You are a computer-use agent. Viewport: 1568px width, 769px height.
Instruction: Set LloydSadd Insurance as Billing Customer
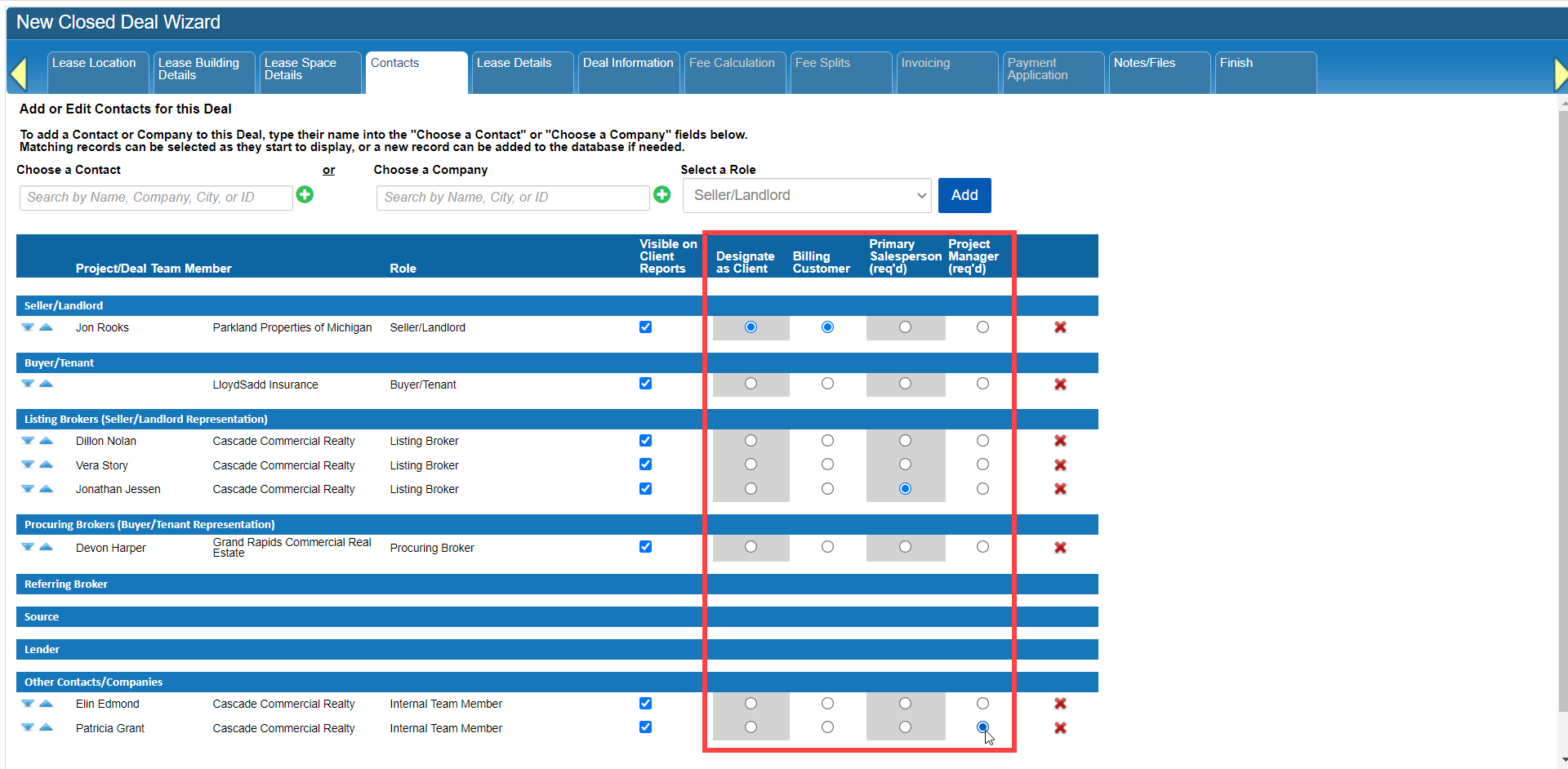pyautogui.click(x=827, y=384)
